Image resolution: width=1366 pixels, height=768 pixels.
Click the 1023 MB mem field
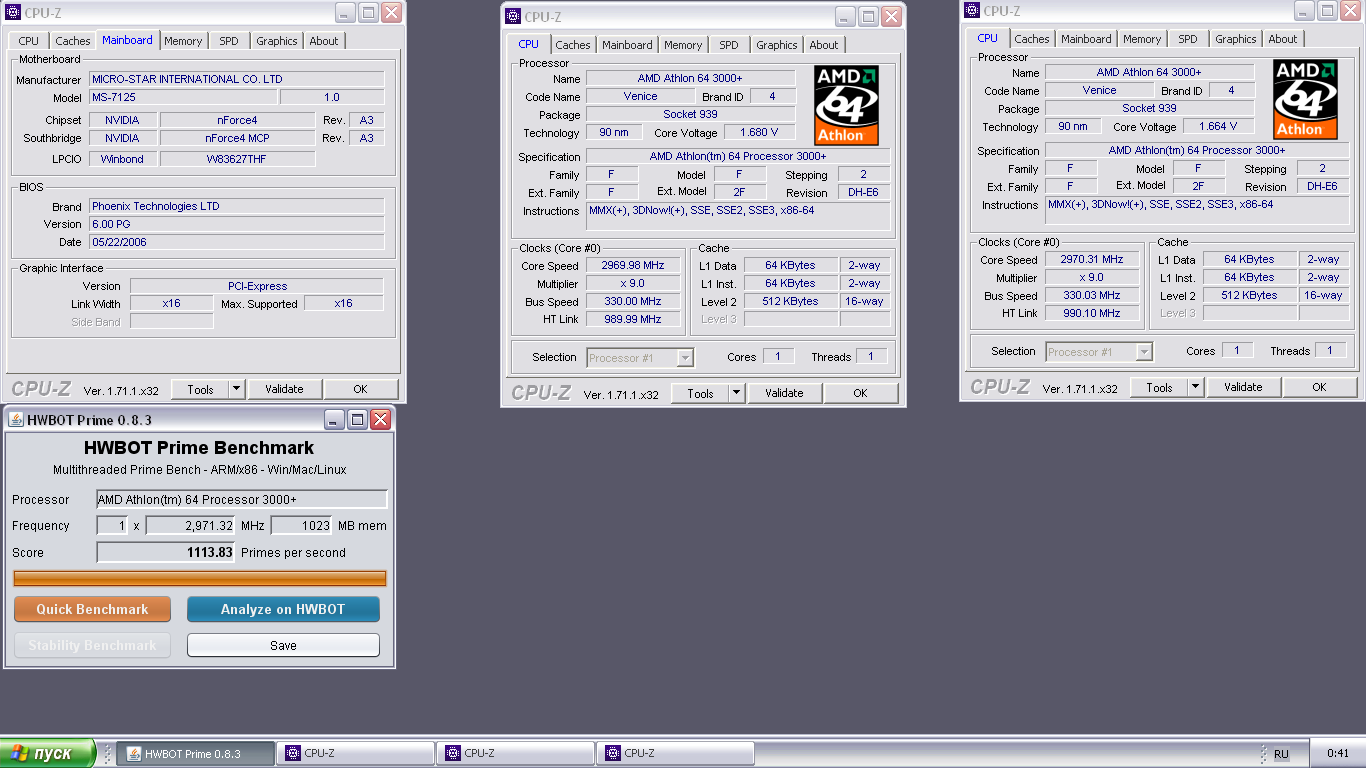tap(301, 525)
